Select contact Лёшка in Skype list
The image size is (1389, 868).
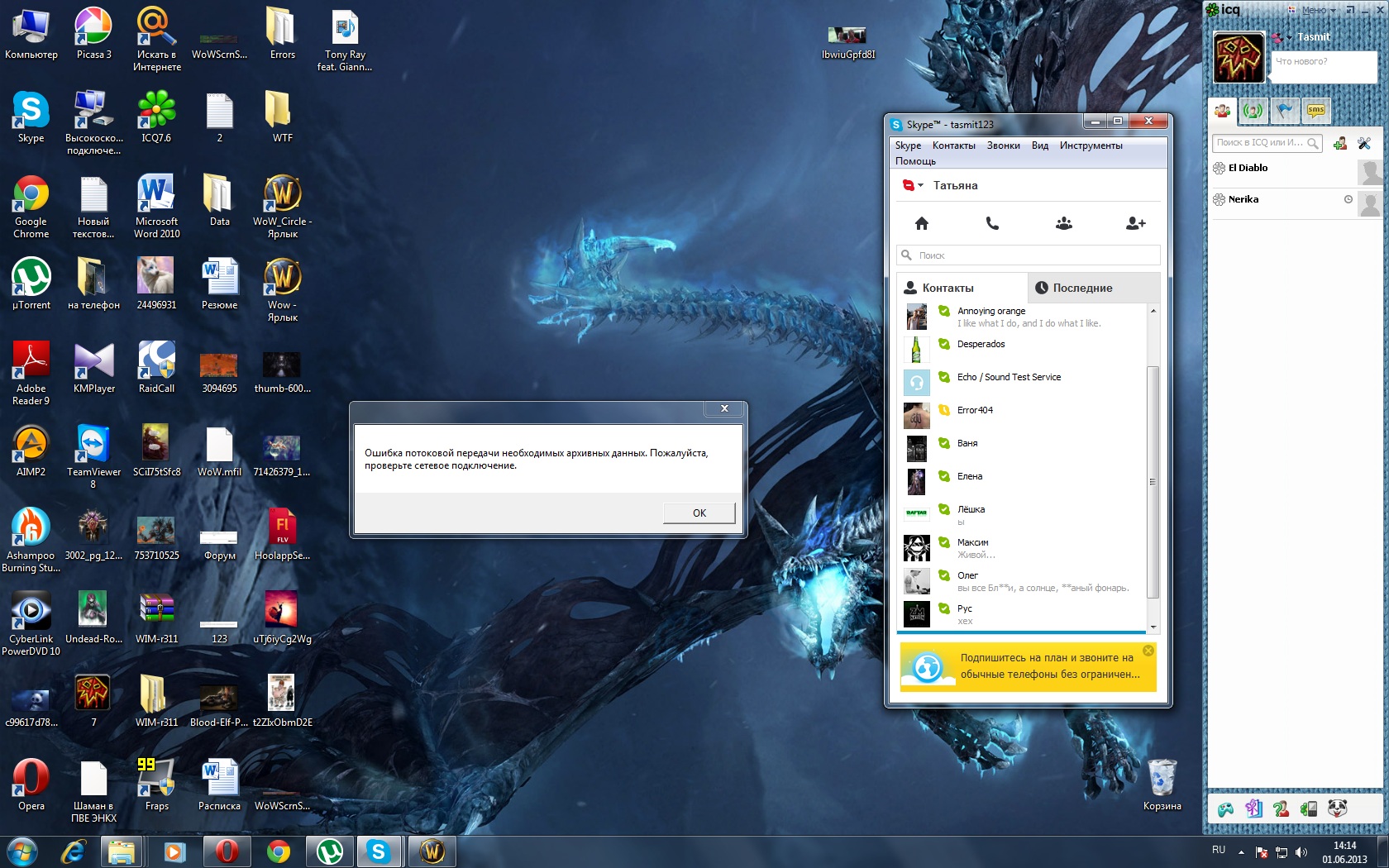(1024, 515)
